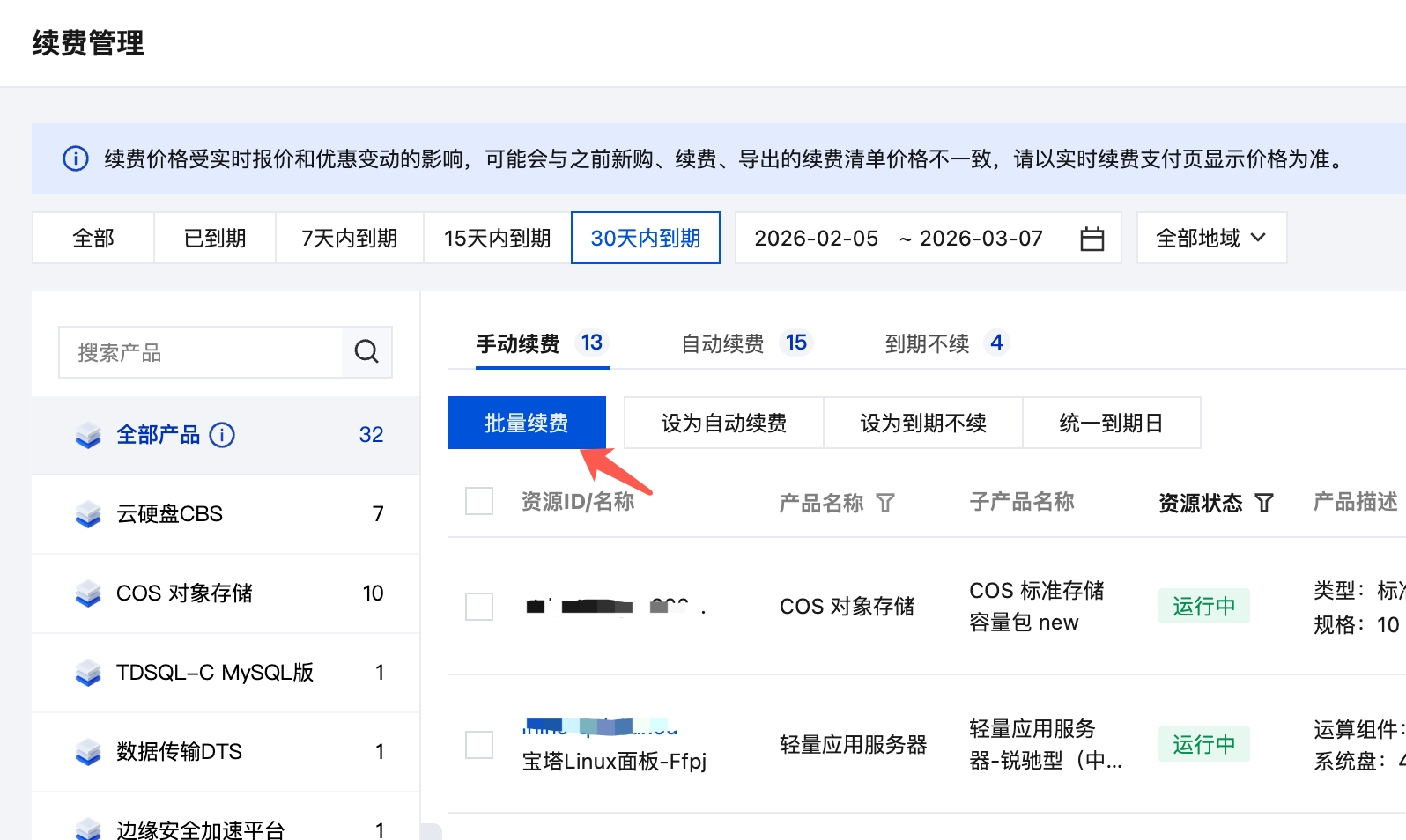
Task: Click the COS 对象存储 sidebar icon
Action: 88,593
